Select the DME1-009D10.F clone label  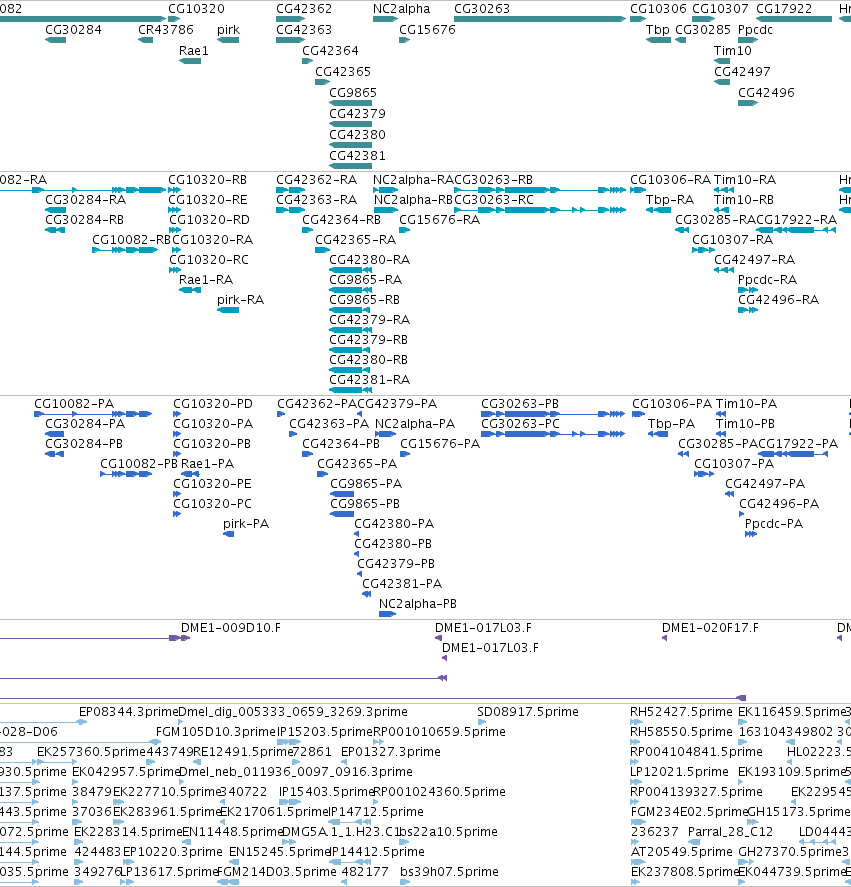(231, 628)
